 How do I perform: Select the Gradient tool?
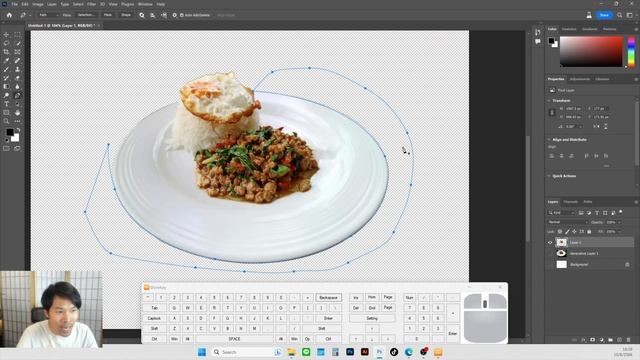[6, 87]
